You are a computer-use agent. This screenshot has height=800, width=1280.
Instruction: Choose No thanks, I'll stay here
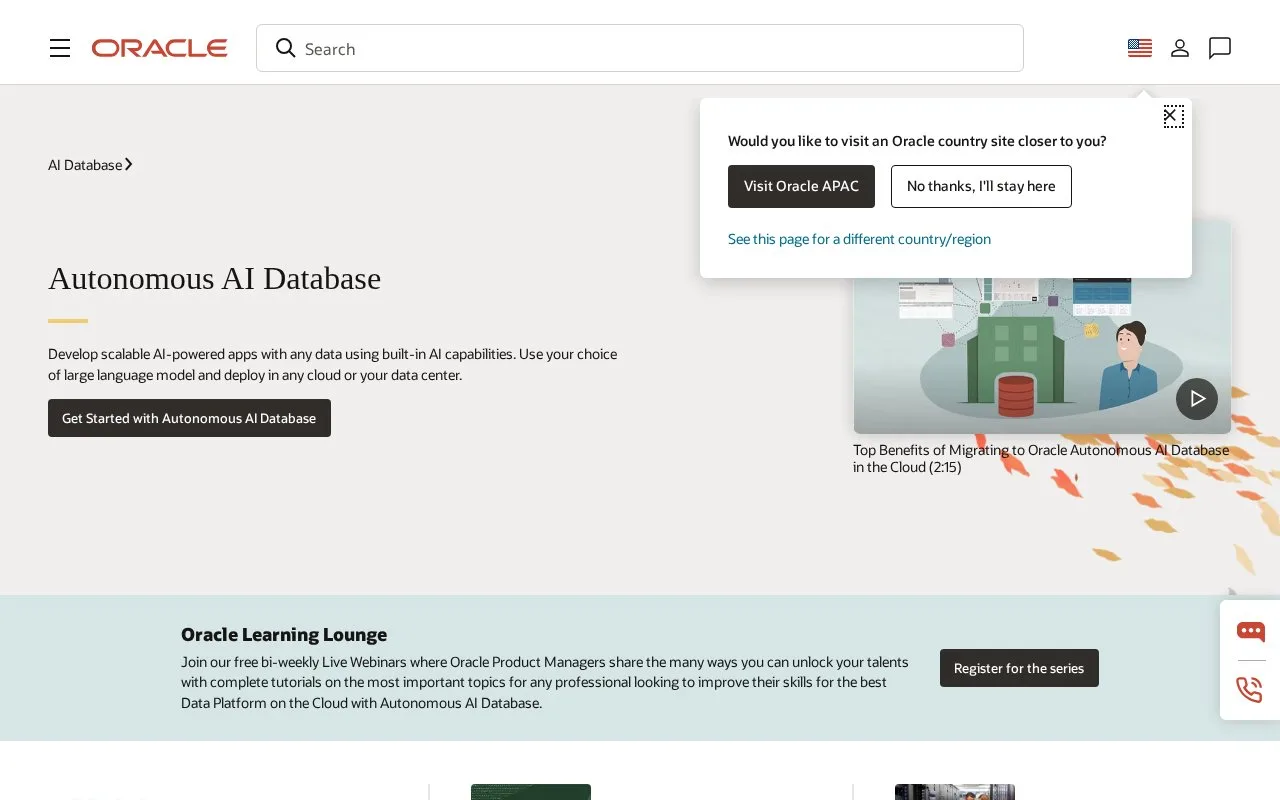pyautogui.click(x=981, y=186)
